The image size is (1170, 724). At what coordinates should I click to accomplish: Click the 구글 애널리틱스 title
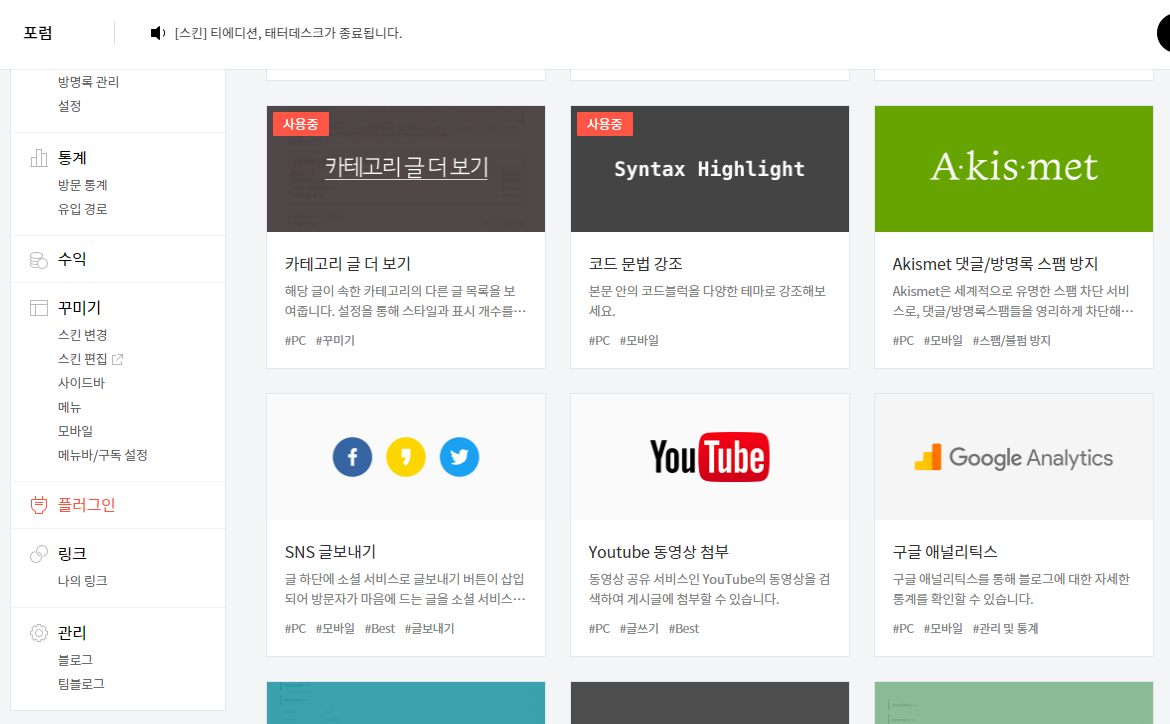coord(945,552)
